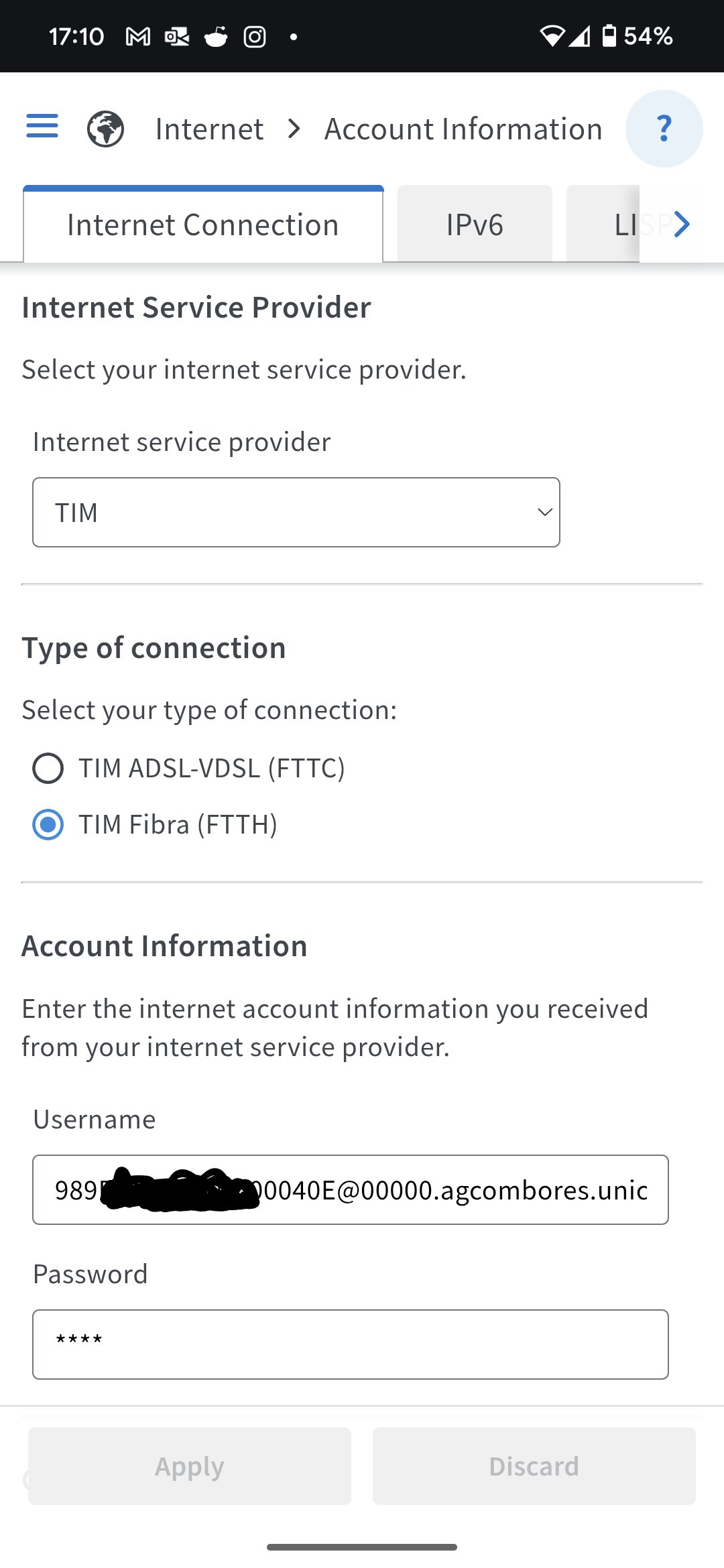Open help via the question mark icon
The width and height of the screenshot is (724, 1568).
664,129
